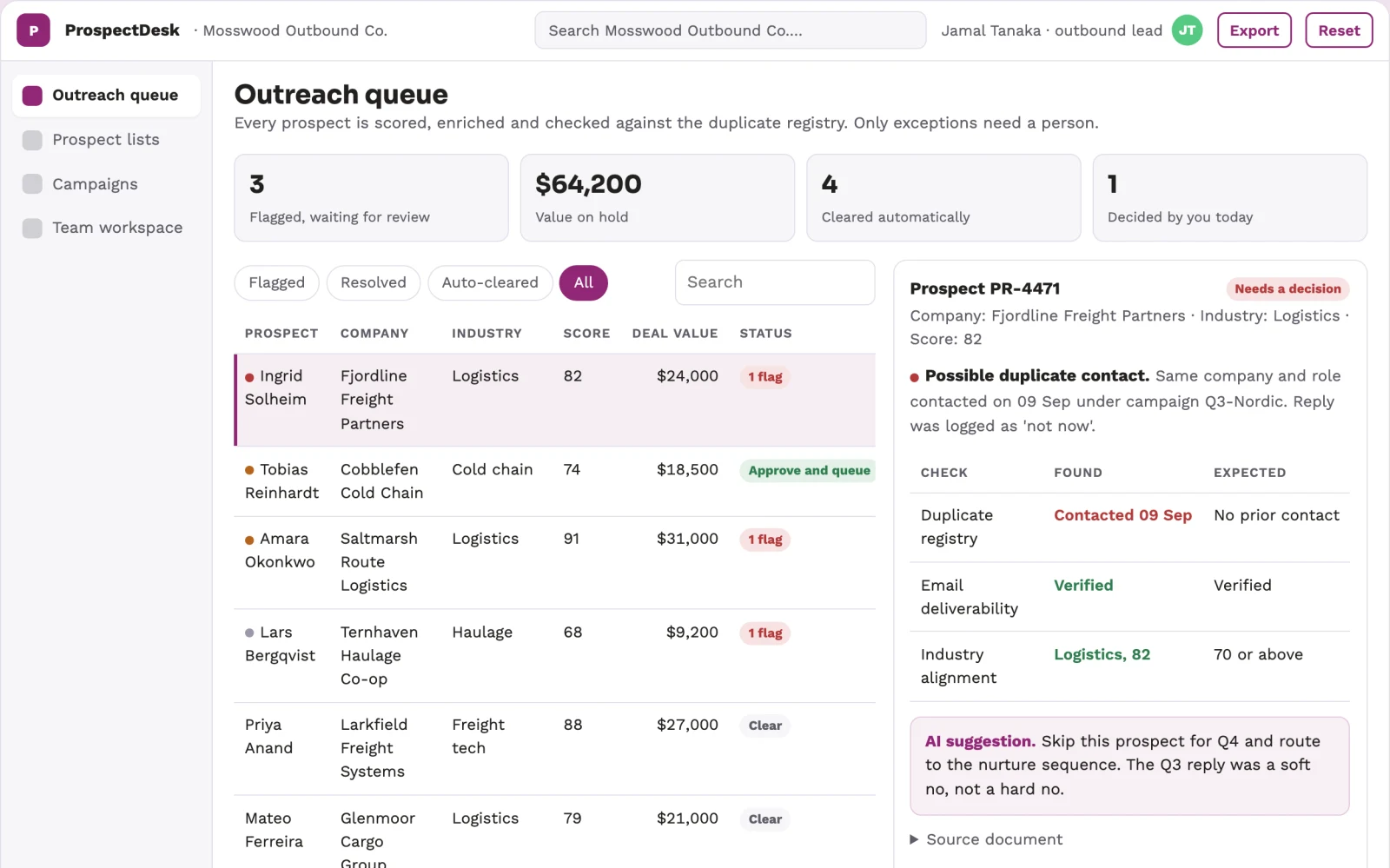The width and height of the screenshot is (1390, 868).
Task: Click the 1 flag badge for Amara Okonkwo
Action: click(765, 540)
